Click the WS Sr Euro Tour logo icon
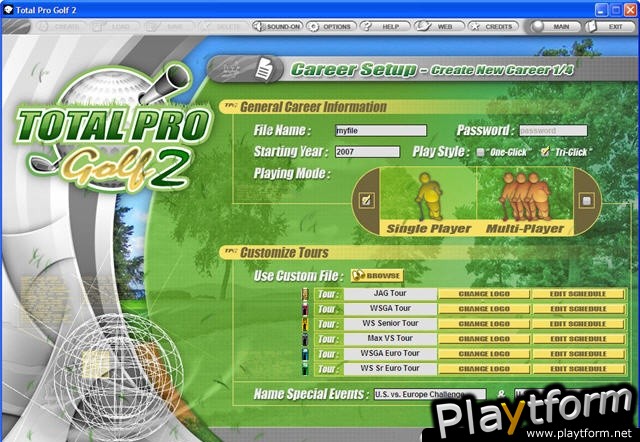The image size is (640, 442). [305, 369]
